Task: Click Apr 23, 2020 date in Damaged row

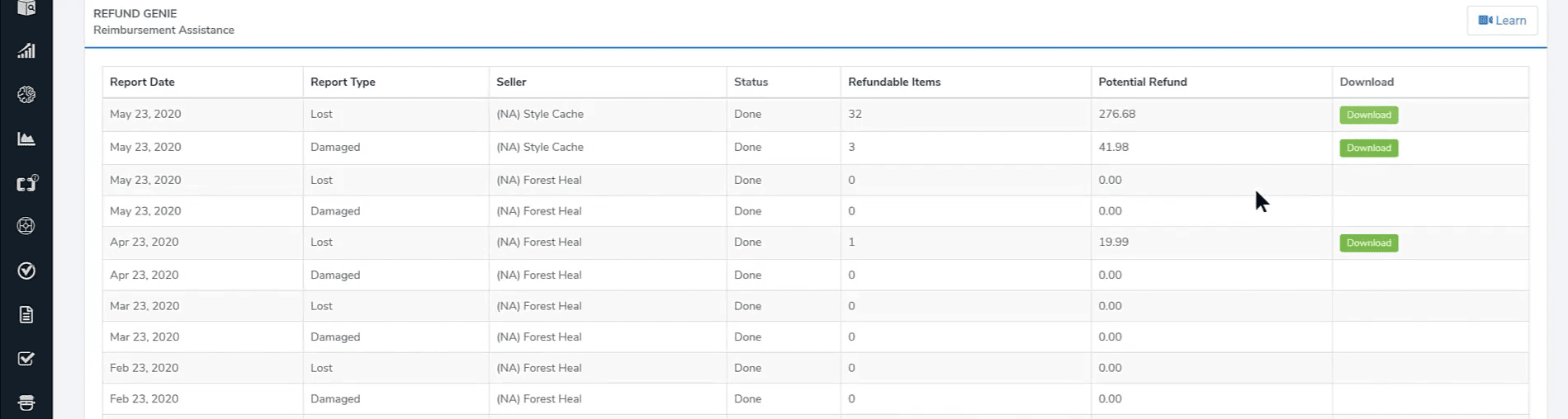Action: coord(144,275)
